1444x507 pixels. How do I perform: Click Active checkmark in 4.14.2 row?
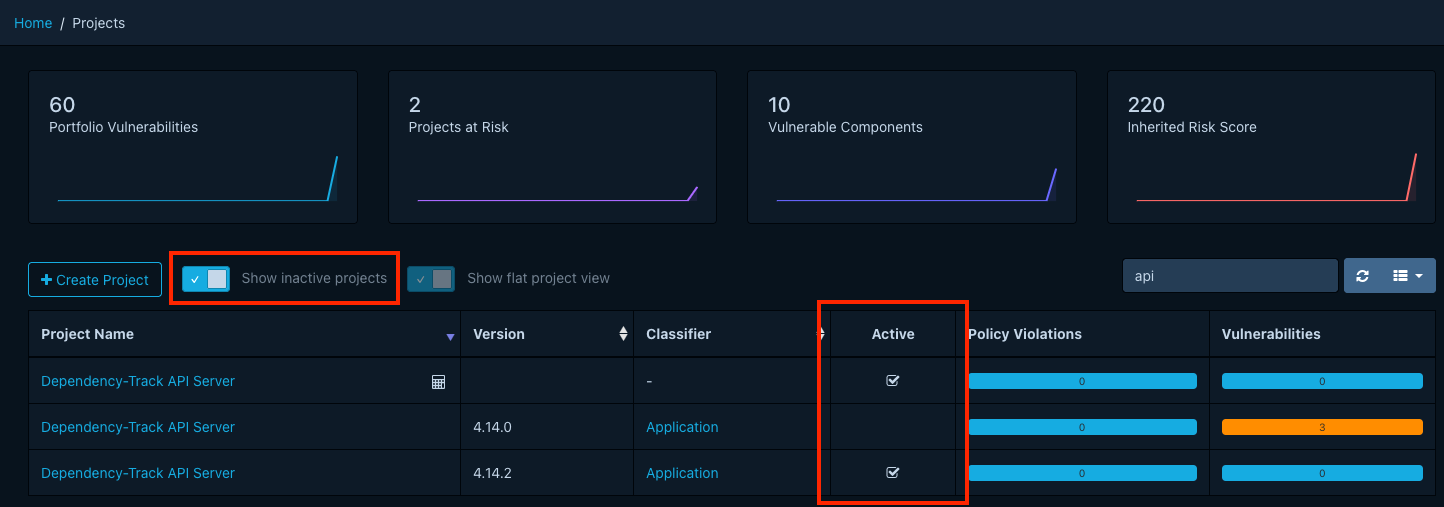893,473
